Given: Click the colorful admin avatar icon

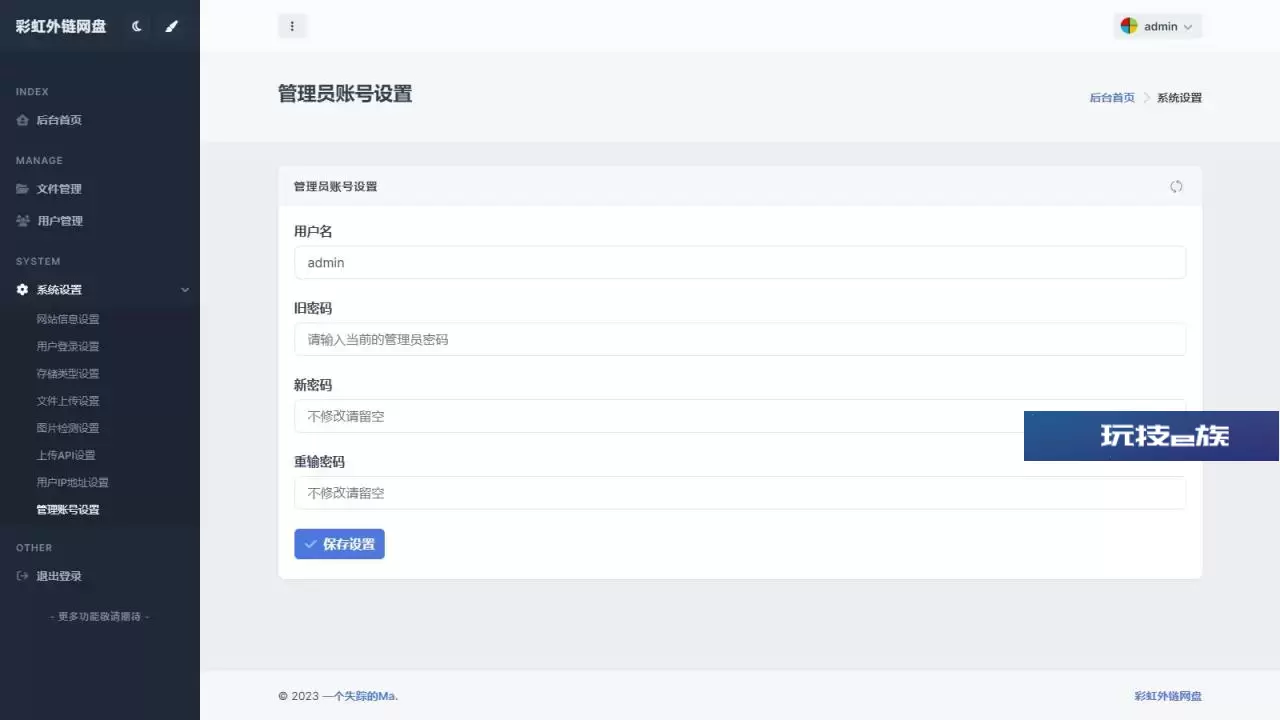Looking at the screenshot, I should tap(1129, 27).
